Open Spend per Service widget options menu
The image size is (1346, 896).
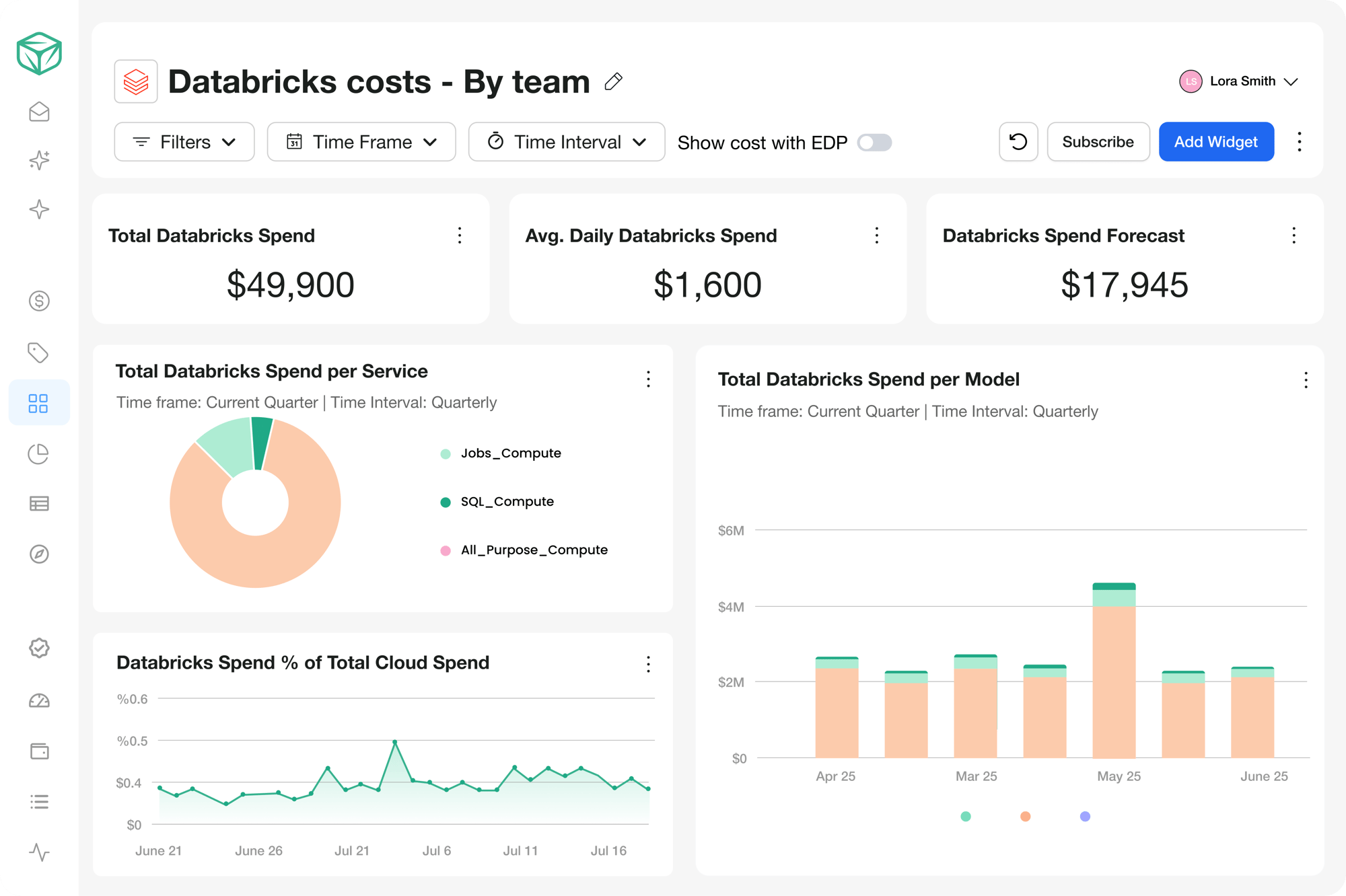click(x=648, y=379)
